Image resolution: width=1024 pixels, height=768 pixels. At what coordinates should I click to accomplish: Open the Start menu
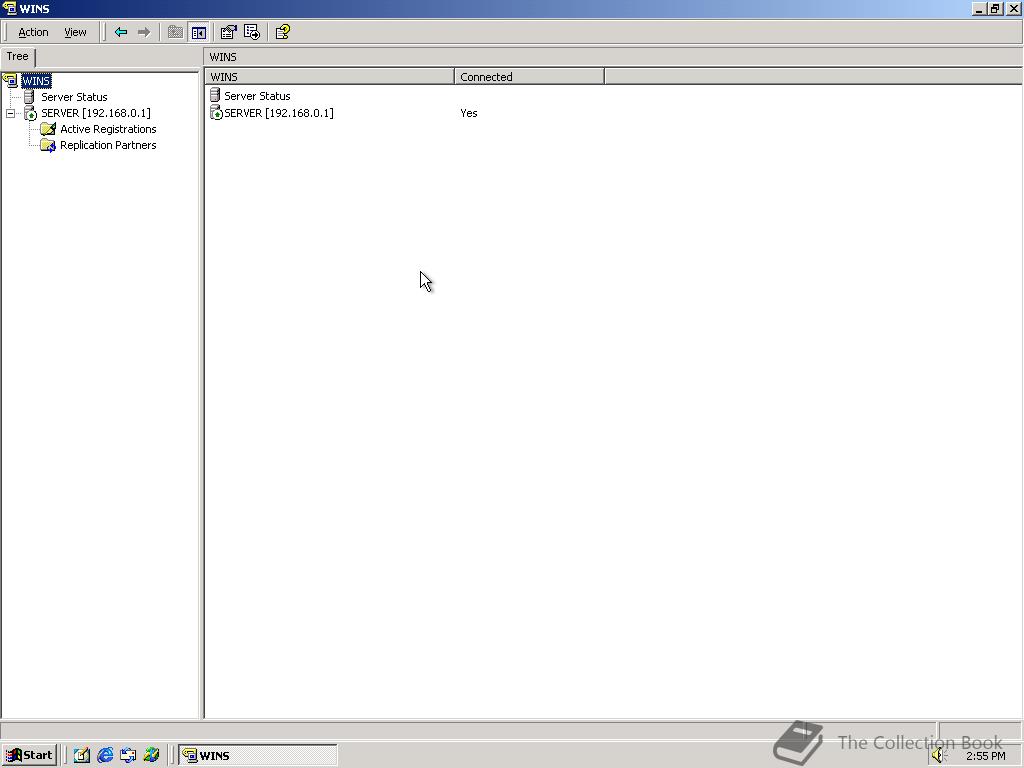[29, 756]
